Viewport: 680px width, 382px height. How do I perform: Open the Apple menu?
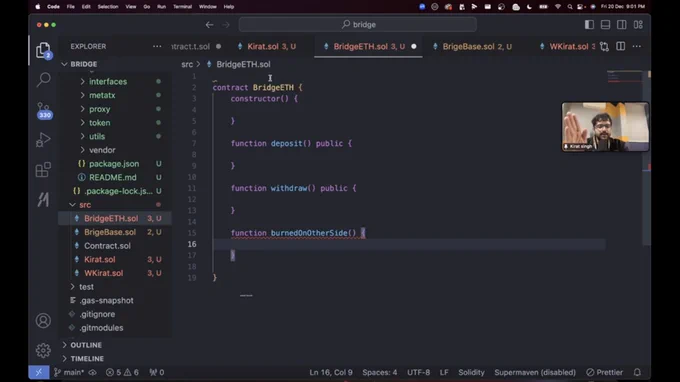click(38, 7)
